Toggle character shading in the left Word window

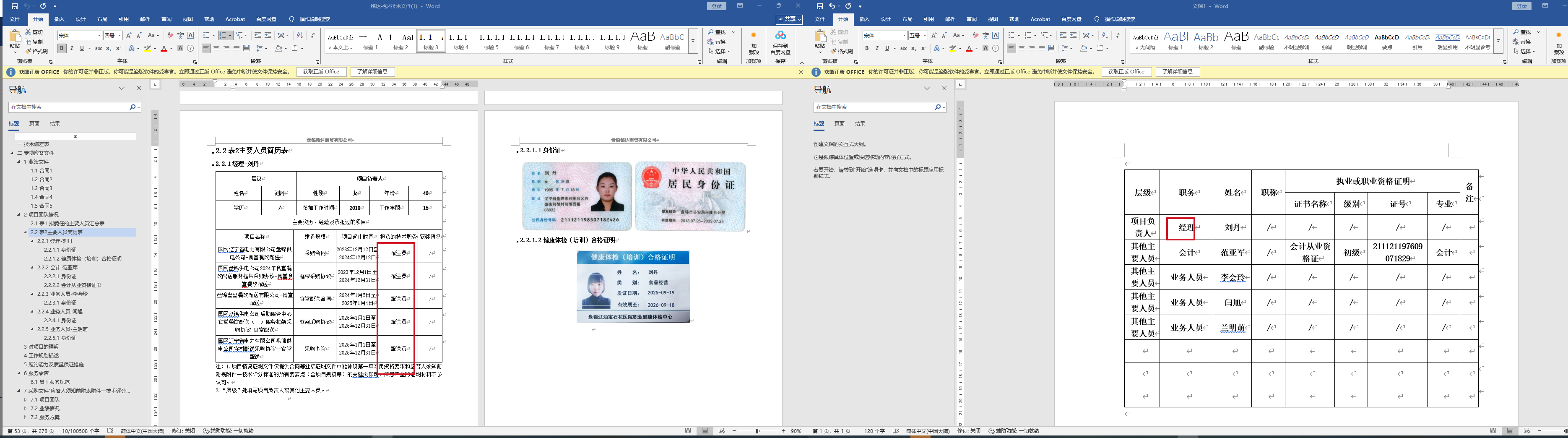(181, 49)
